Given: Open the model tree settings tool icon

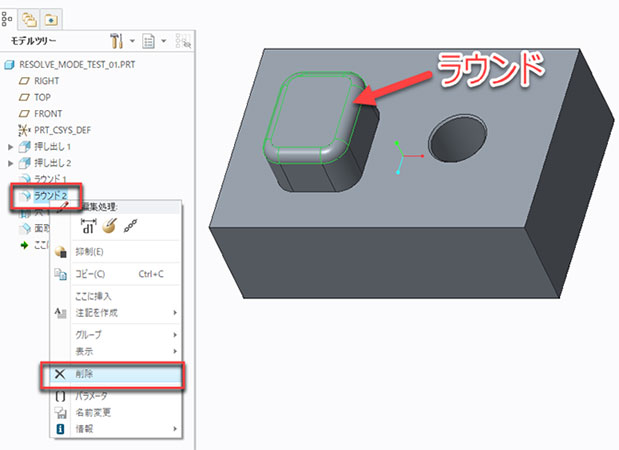Looking at the screenshot, I should coord(118,40).
